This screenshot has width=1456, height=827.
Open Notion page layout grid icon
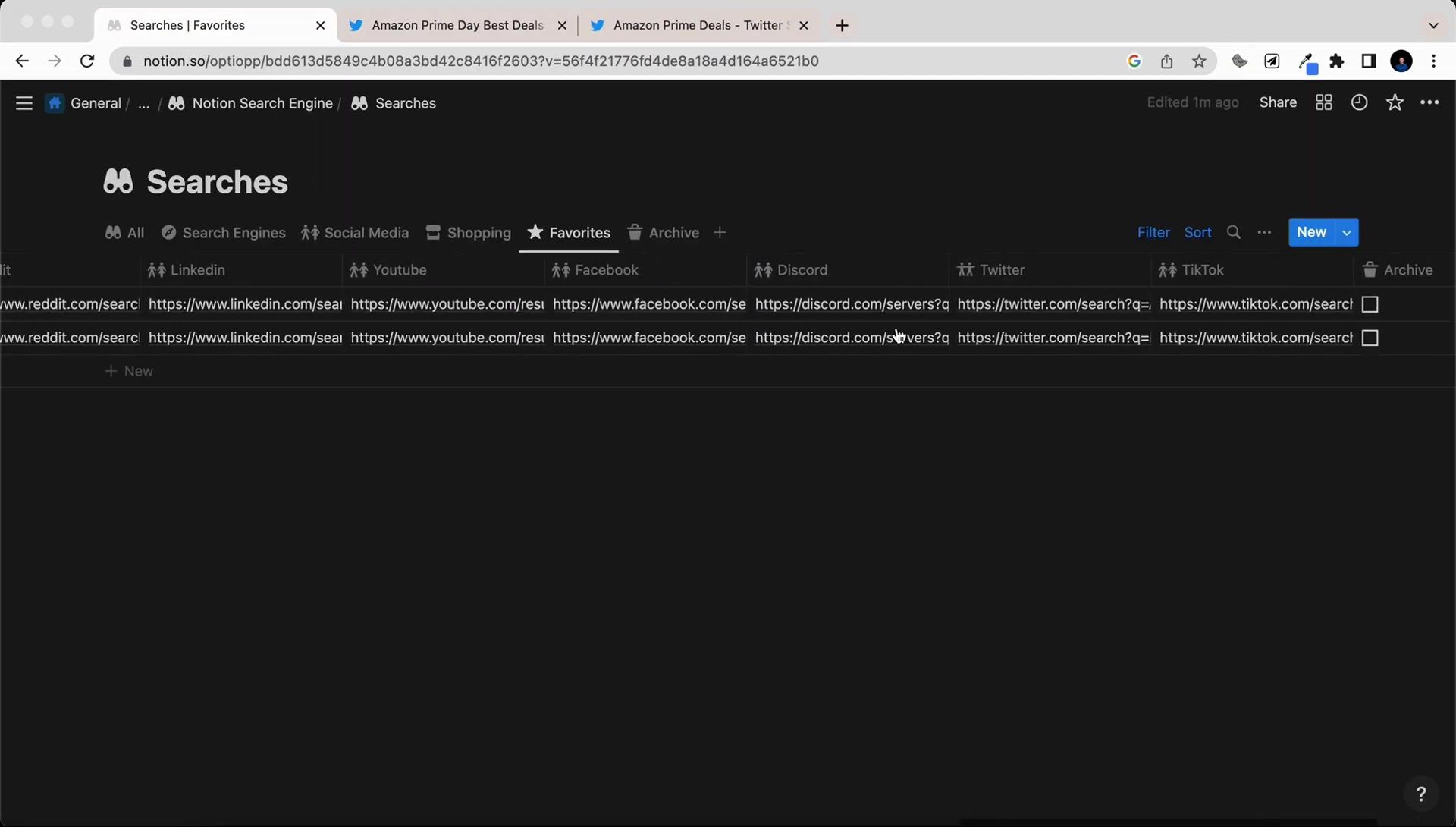1324,102
